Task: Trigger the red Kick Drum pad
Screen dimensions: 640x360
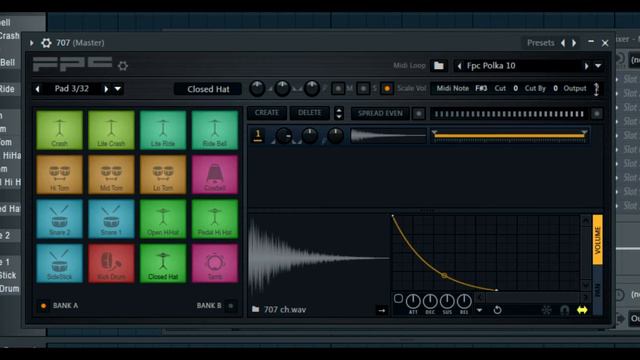Action: point(111,264)
